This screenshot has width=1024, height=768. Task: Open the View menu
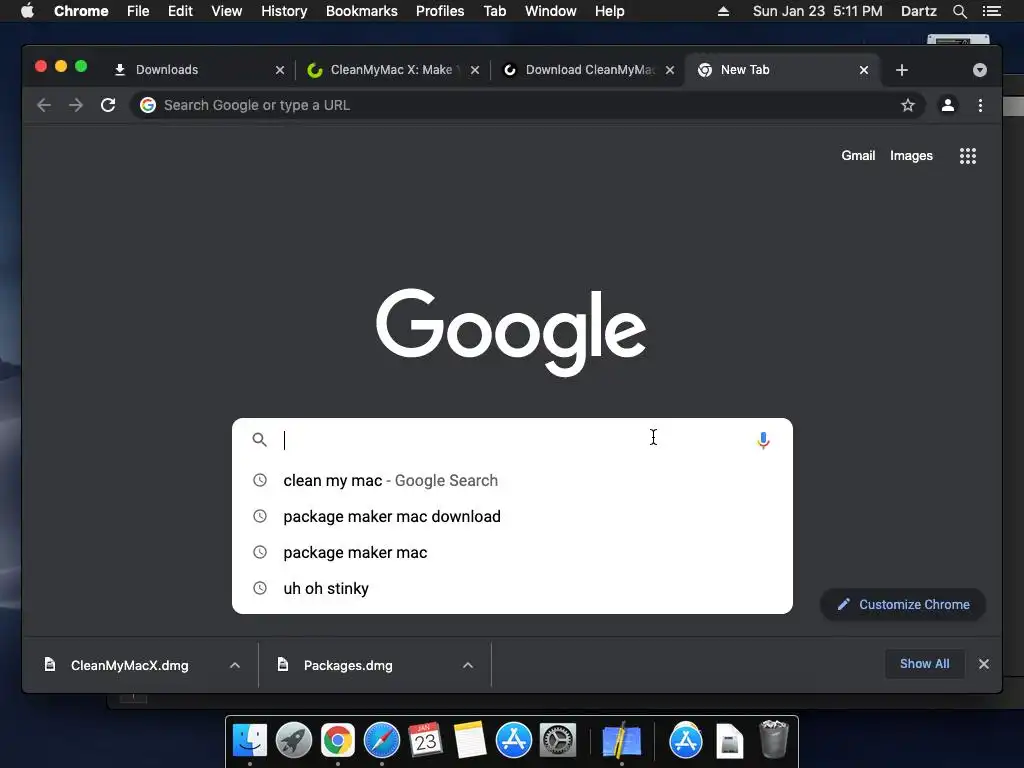tap(227, 11)
